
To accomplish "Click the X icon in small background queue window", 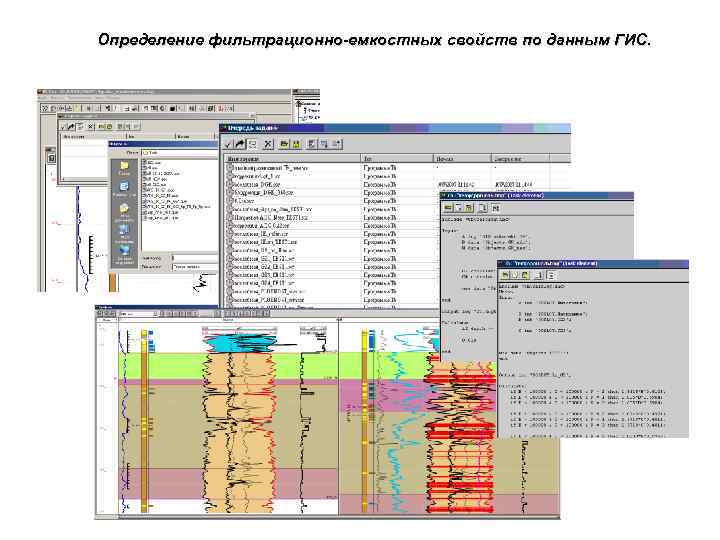I will point(91,126).
